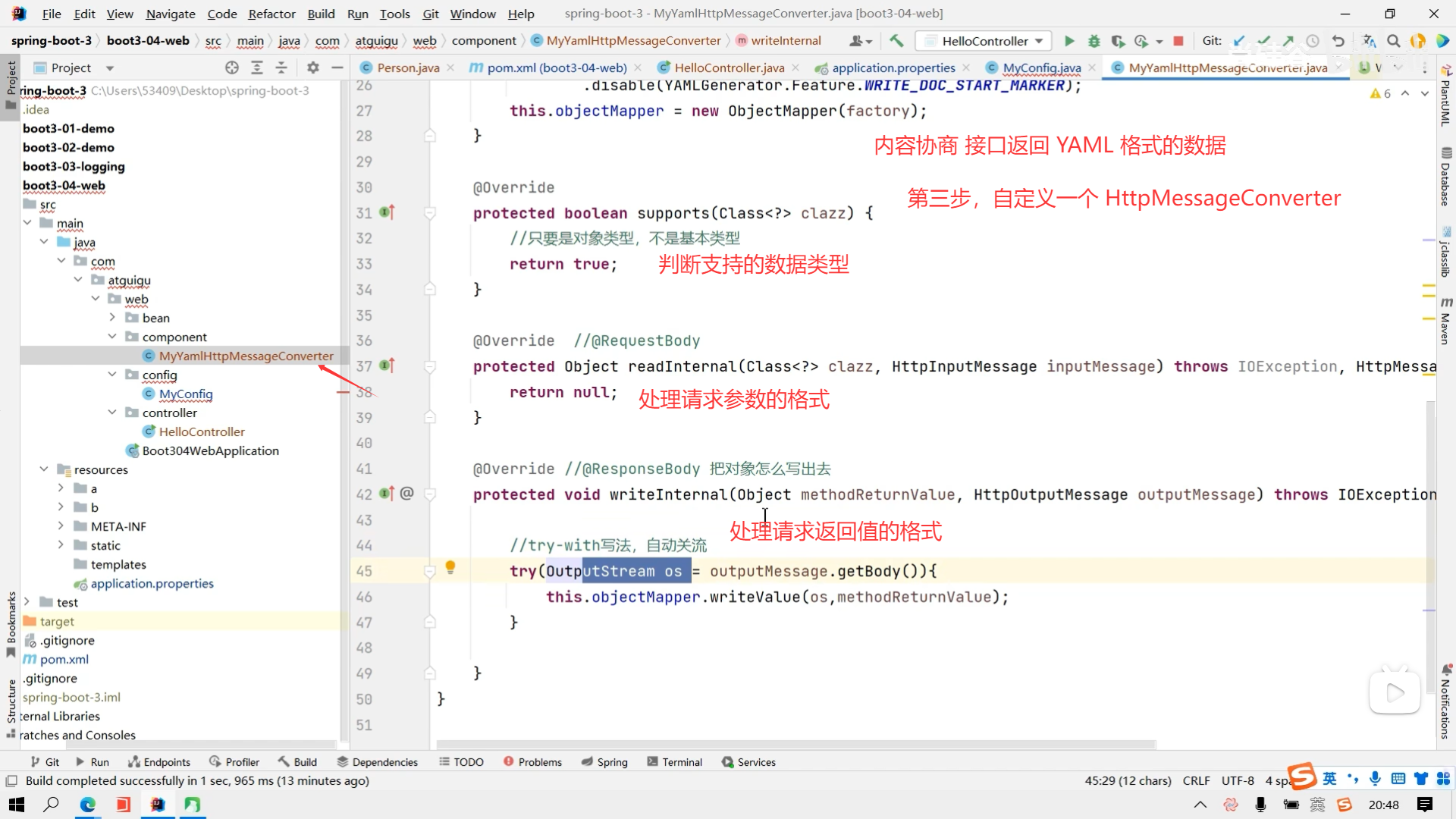1456x819 pixels.
Task: Collapse the resources folder
Action: (x=44, y=469)
